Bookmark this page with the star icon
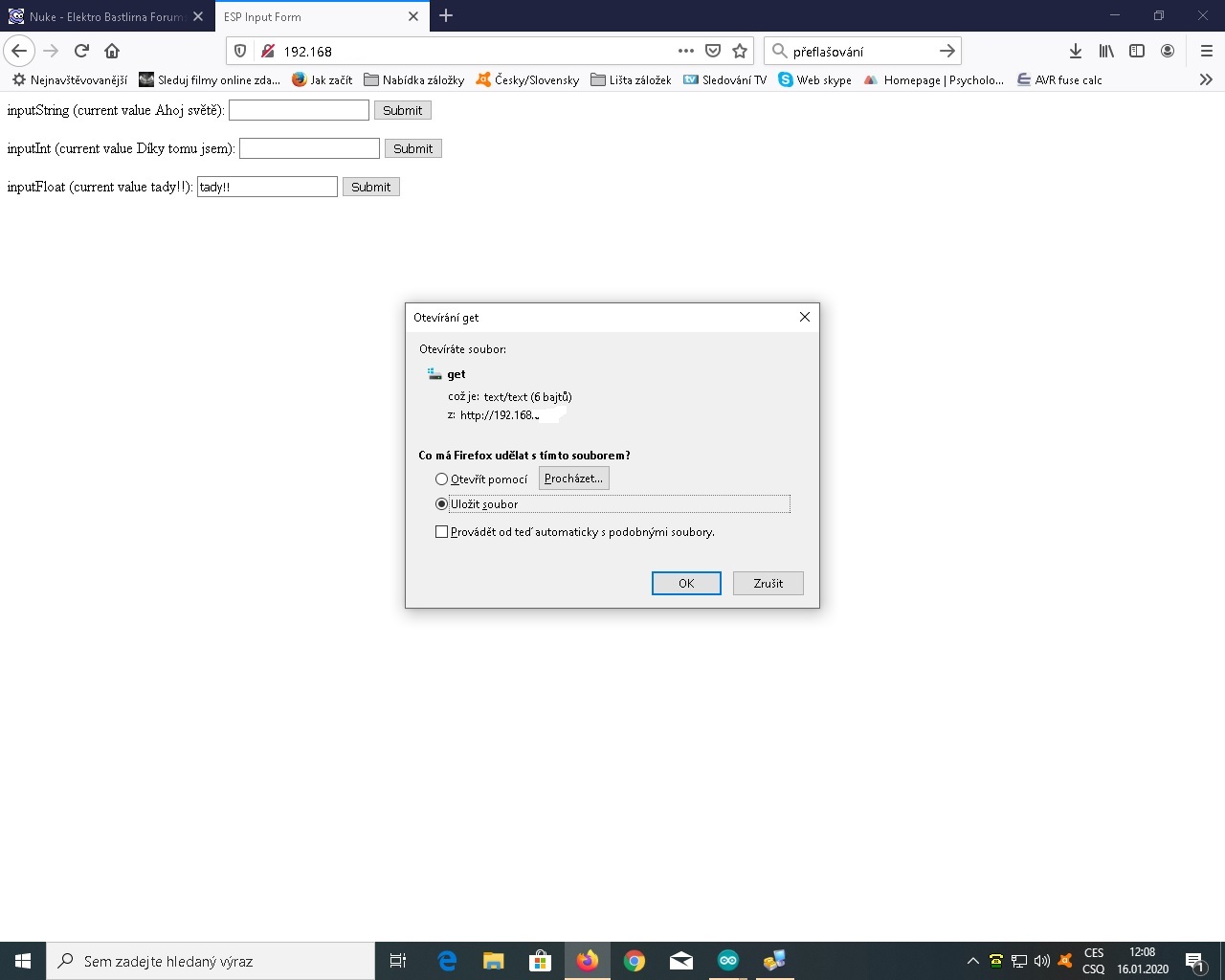This screenshot has width=1225, height=980. coord(740,51)
